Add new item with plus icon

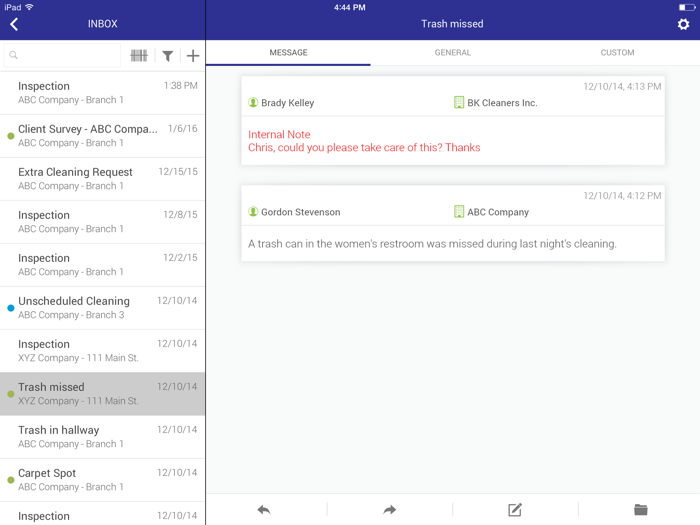click(x=193, y=56)
